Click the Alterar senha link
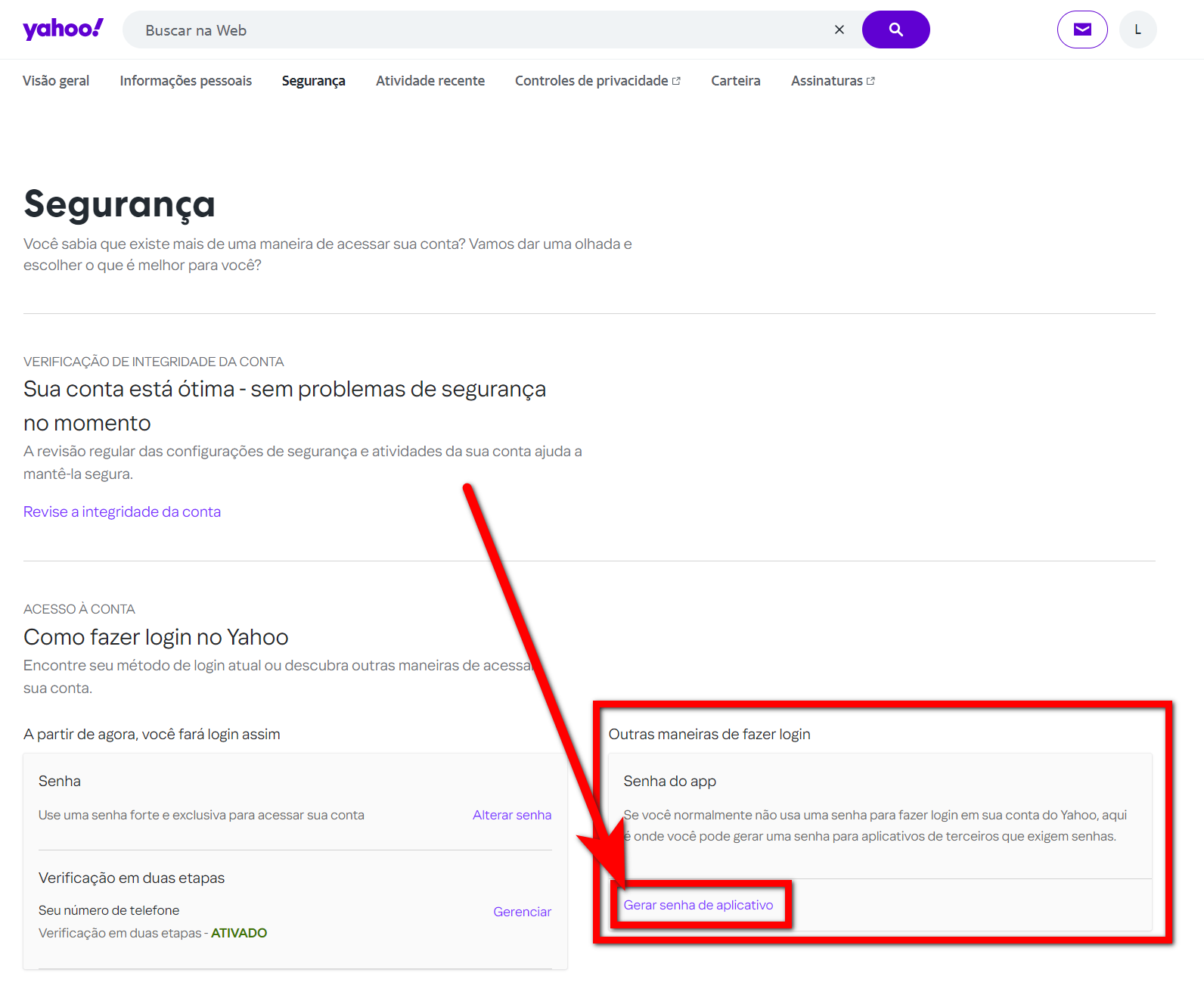The height and width of the screenshot is (1001, 1204). coord(512,815)
